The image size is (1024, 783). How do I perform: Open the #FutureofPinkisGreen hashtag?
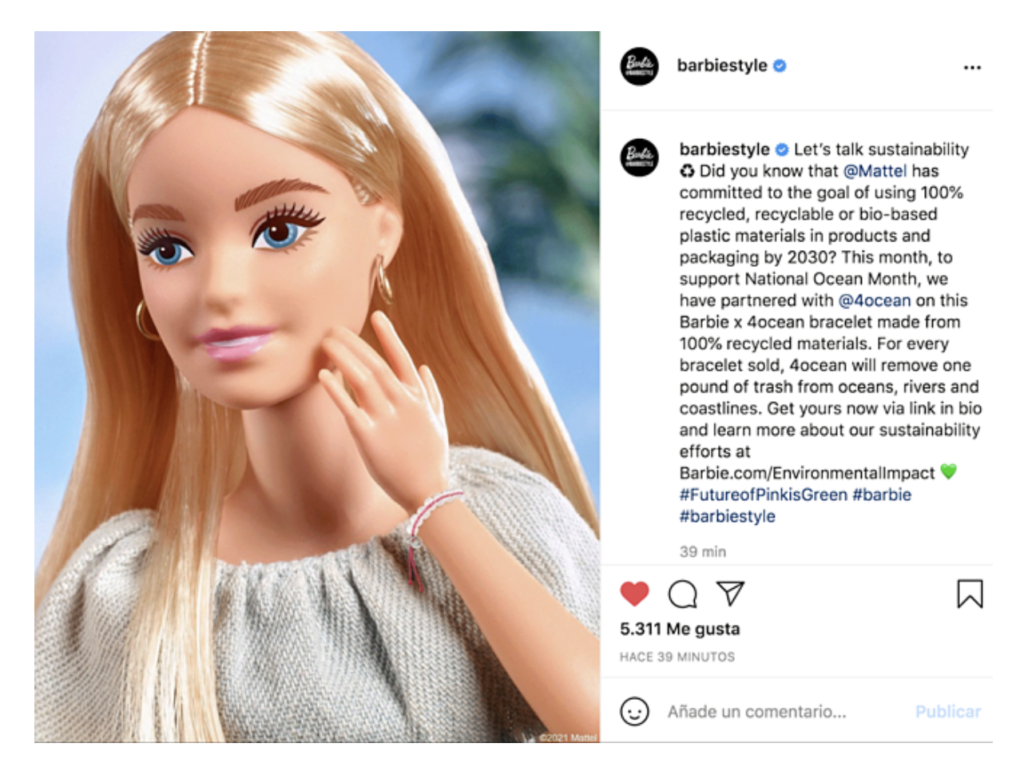[x=763, y=494]
